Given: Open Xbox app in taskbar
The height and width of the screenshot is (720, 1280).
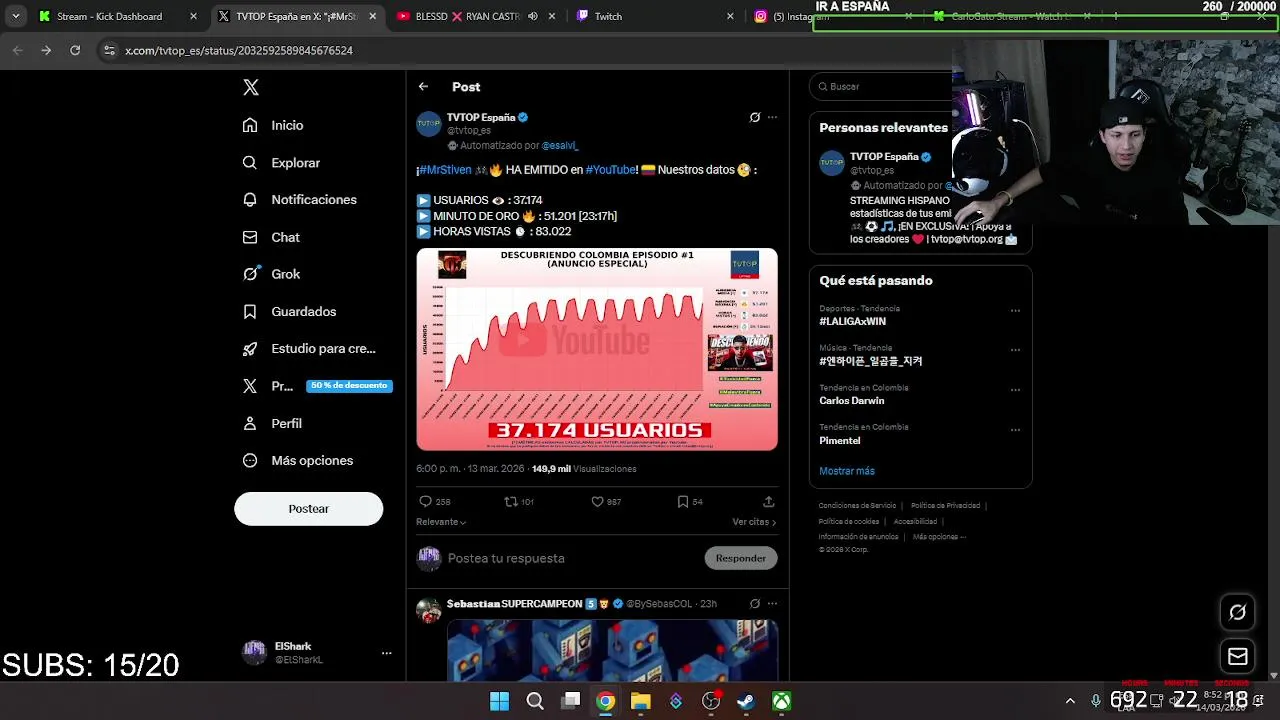Looking at the screenshot, I should pos(781,701).
